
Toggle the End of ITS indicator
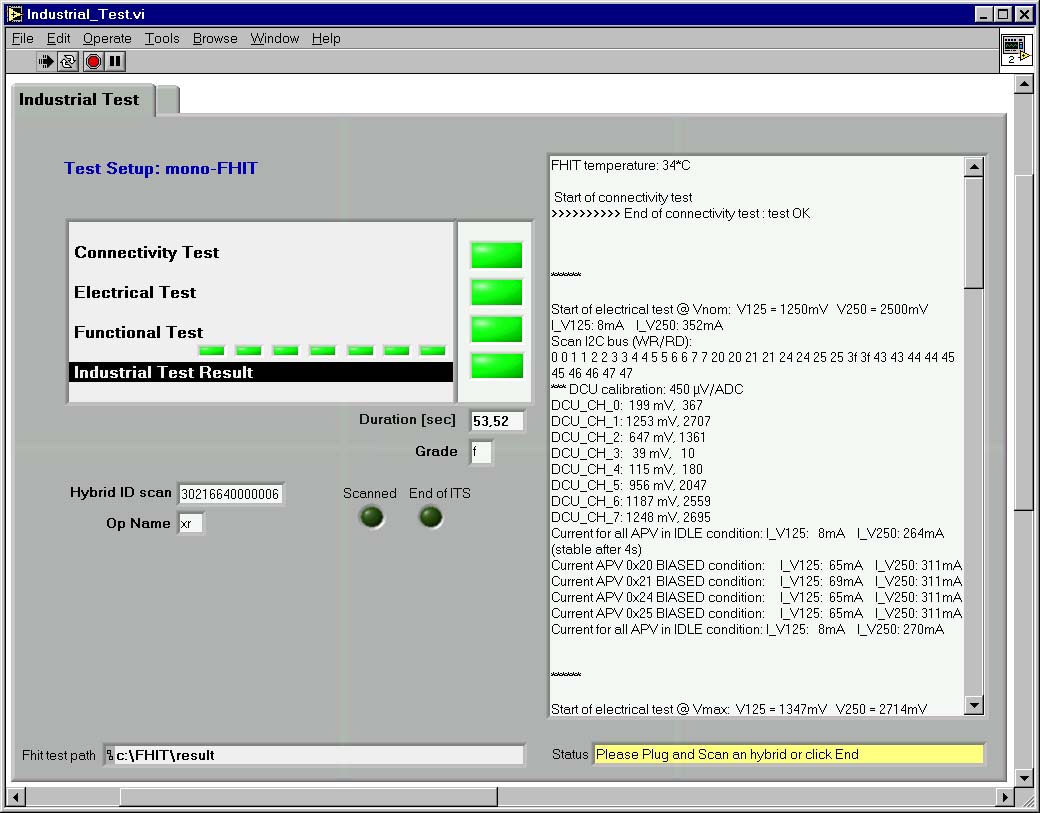pyautogui.click(x=430, y=517)
